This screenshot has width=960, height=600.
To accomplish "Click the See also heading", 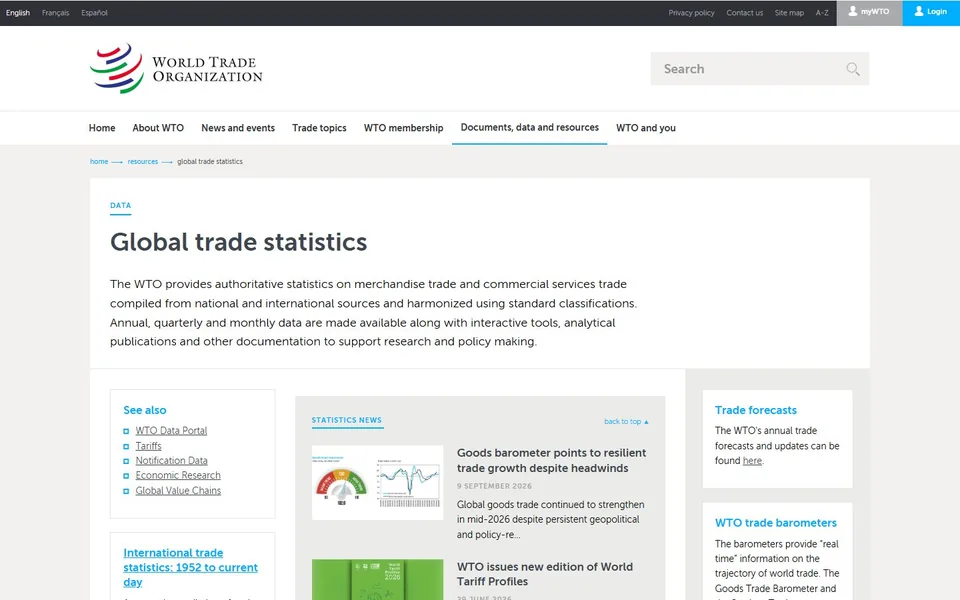I will (x=144, y=410).
